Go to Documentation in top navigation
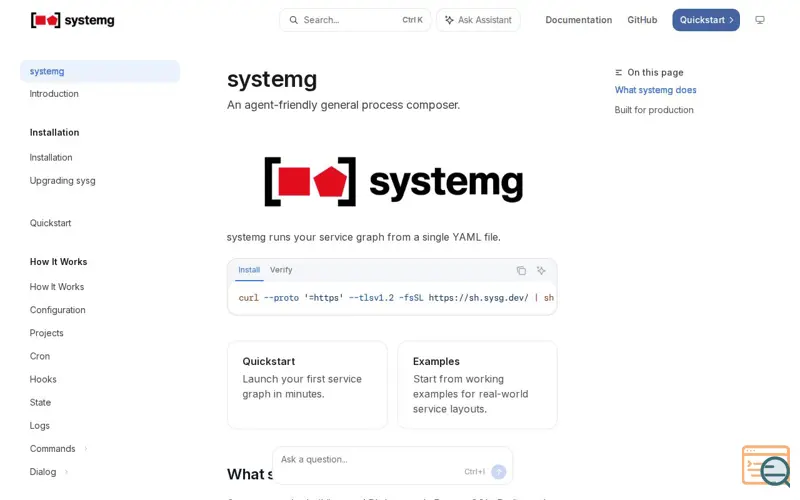The height and width of the screenshot is (500, 800). pos(579,20)
